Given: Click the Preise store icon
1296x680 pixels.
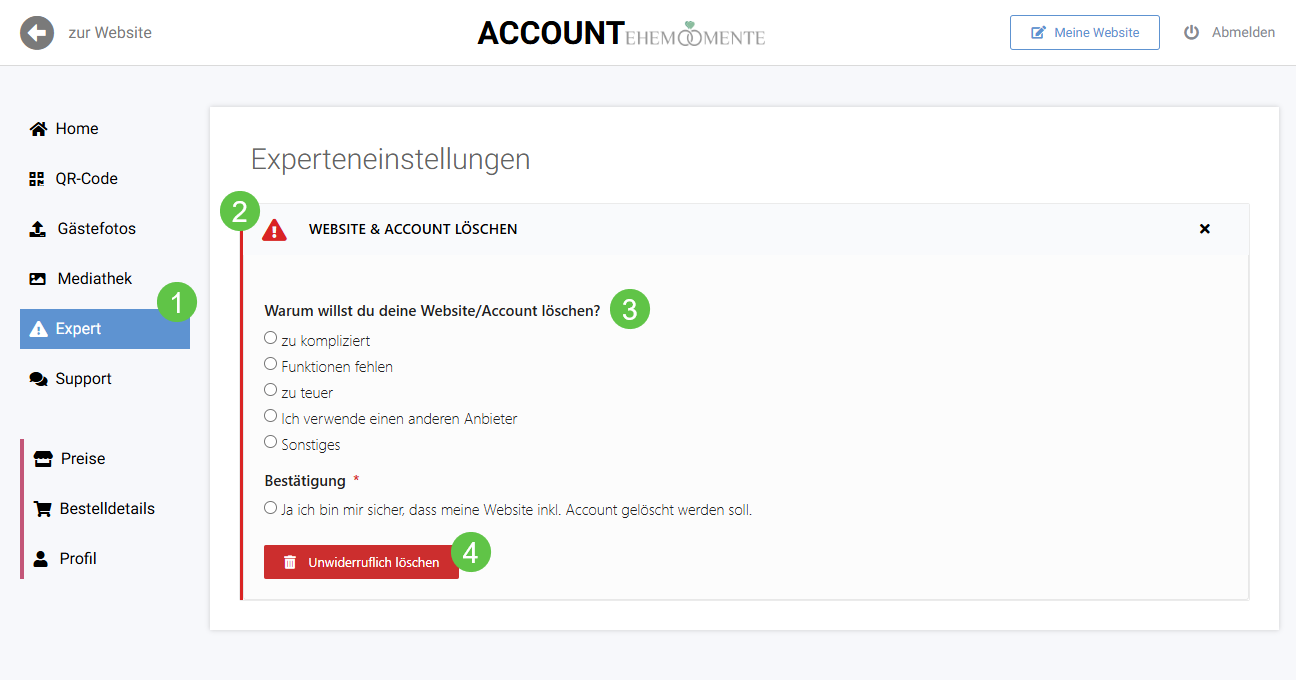Looking at the screenshot, I should pyautogui.click(x=43, y=459).
